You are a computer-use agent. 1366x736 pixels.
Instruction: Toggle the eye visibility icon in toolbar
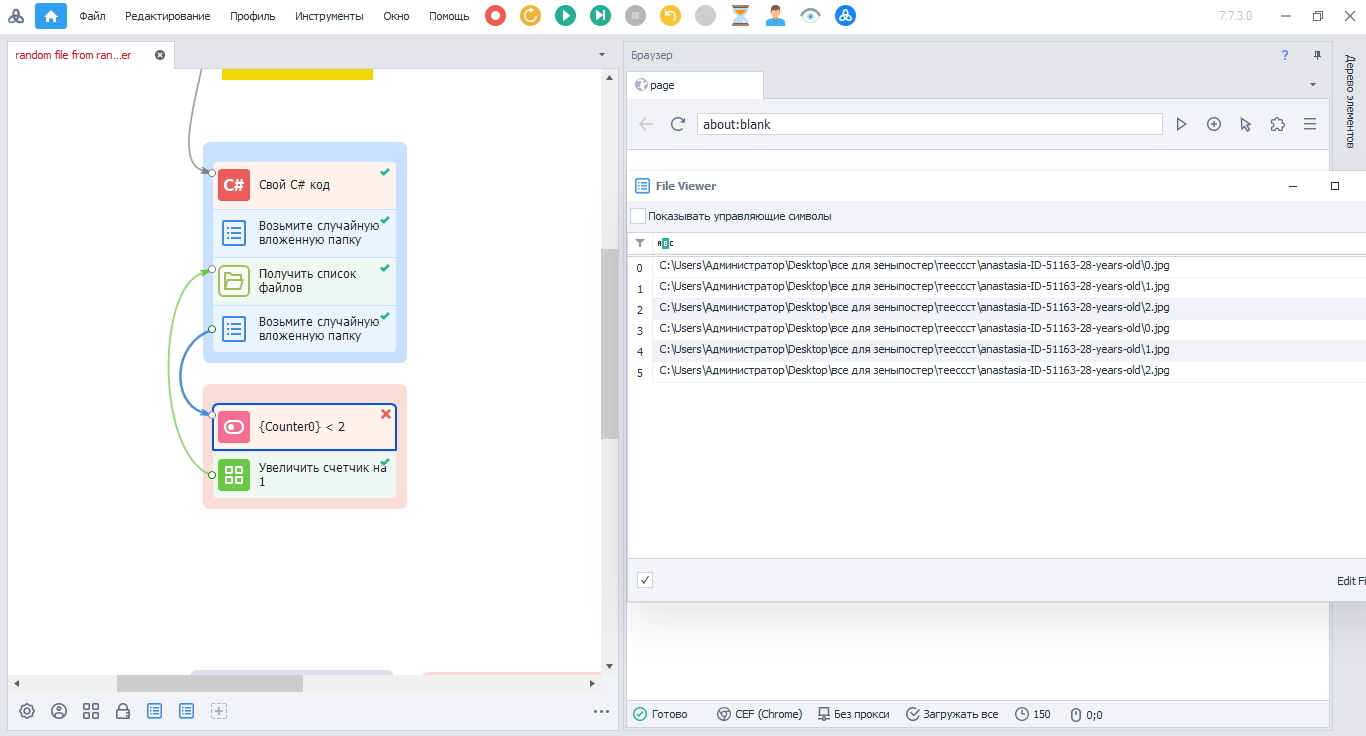pos(810,15)
